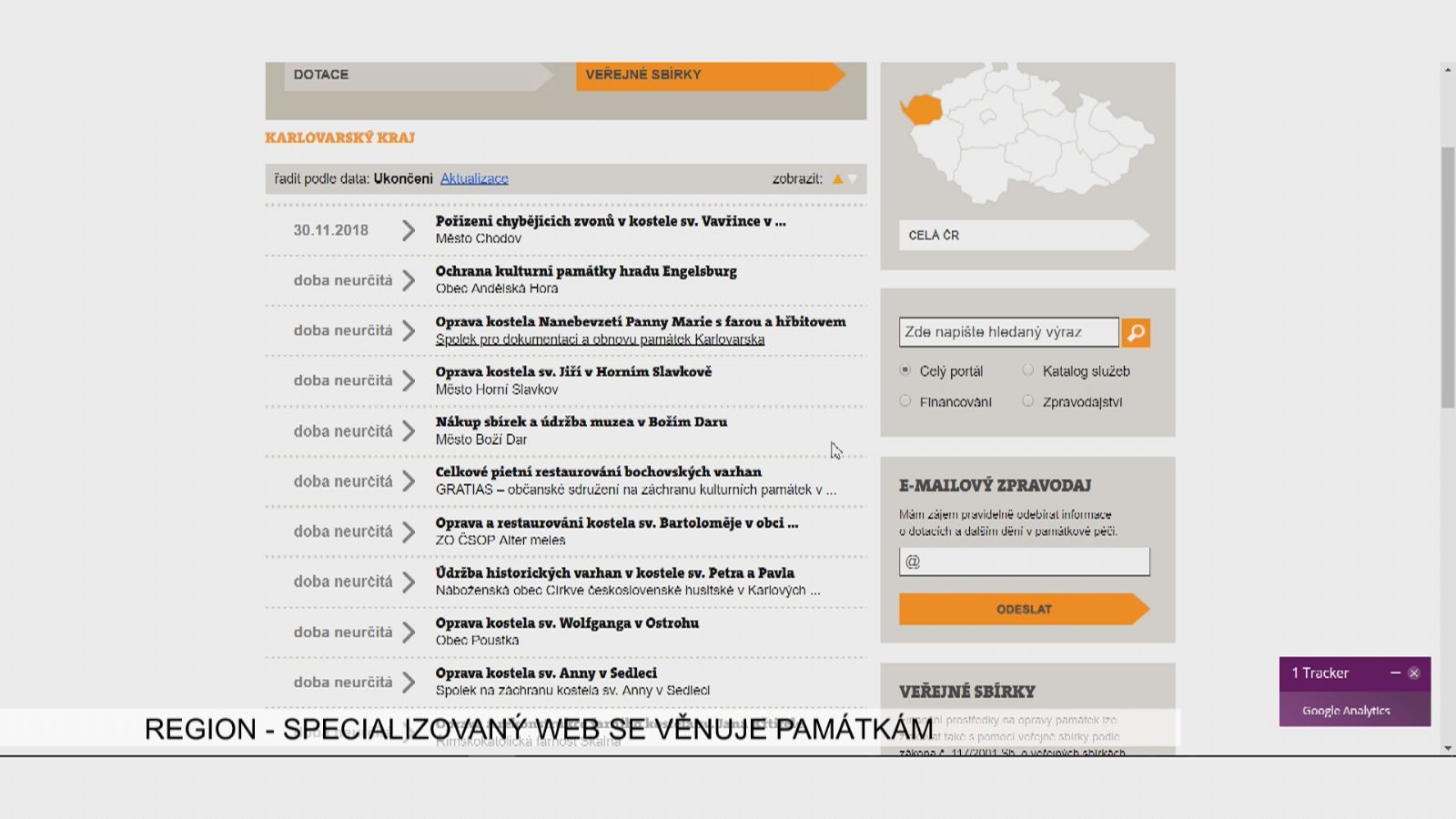The width and height of the screenshot is (1456, 819).
Task: Click the ODESLAT newsletter button
Action: pos(1025,610)
